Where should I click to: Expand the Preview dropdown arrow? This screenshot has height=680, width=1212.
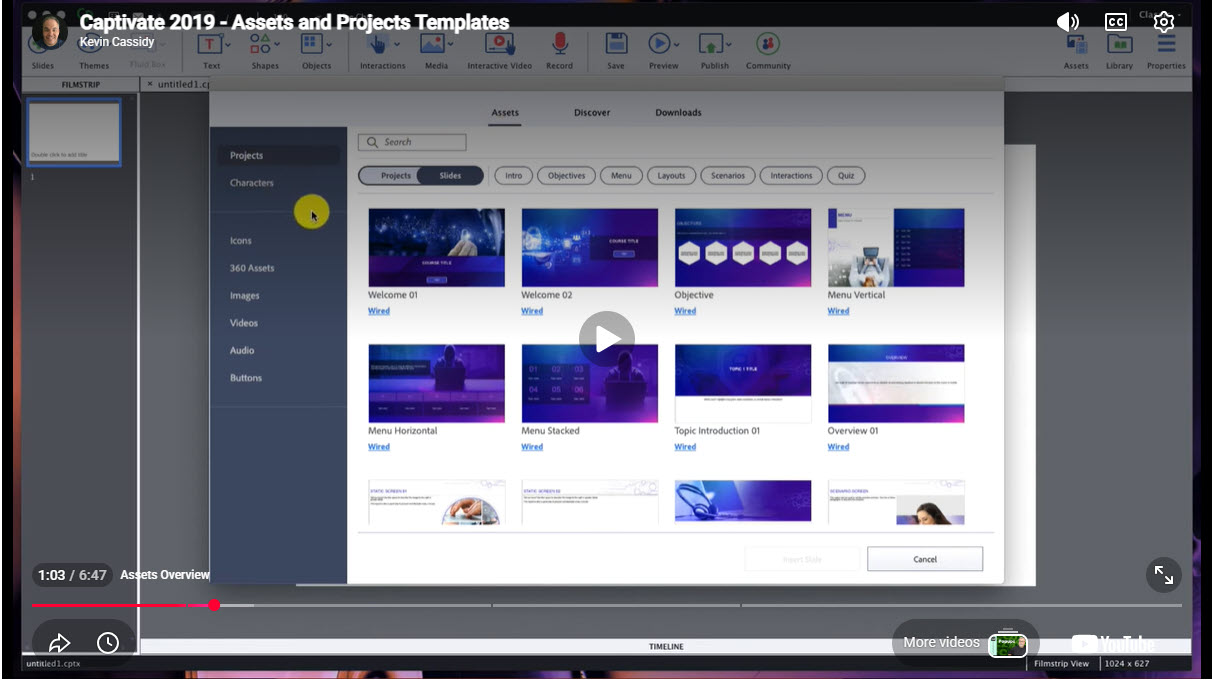677,45
